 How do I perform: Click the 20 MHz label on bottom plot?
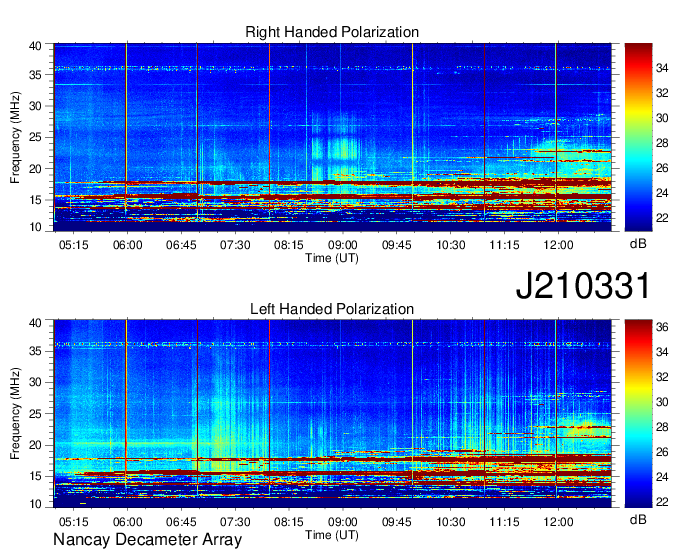pyautogui.click(x=35, y=445)
